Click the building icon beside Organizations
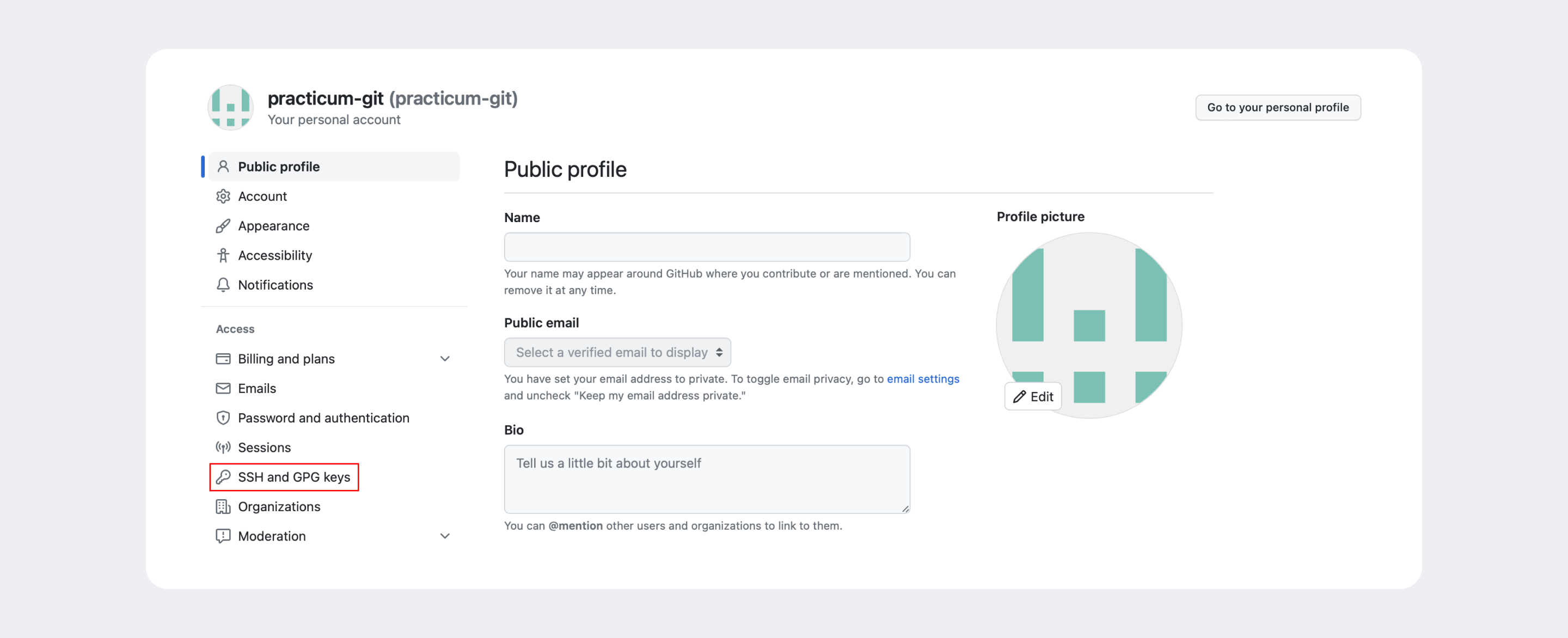The height and width of the screenshot is (638, 1568). (223, 506)
